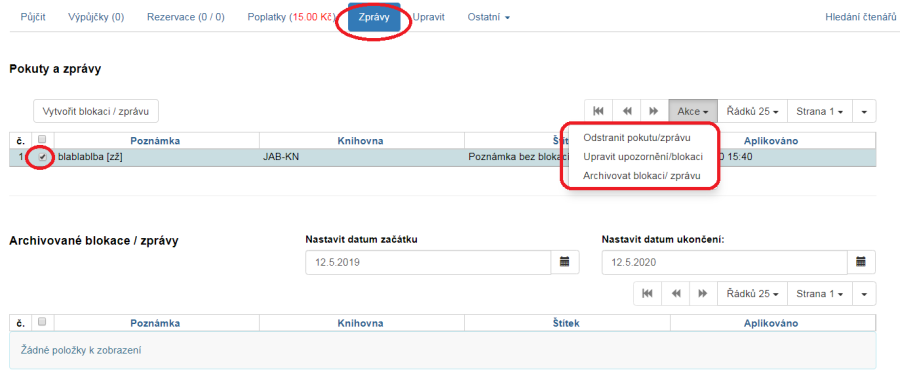Viewport: 900px width, 387px height.
Task: Open calendar picker for start date
Action: [x=565, y=262]
